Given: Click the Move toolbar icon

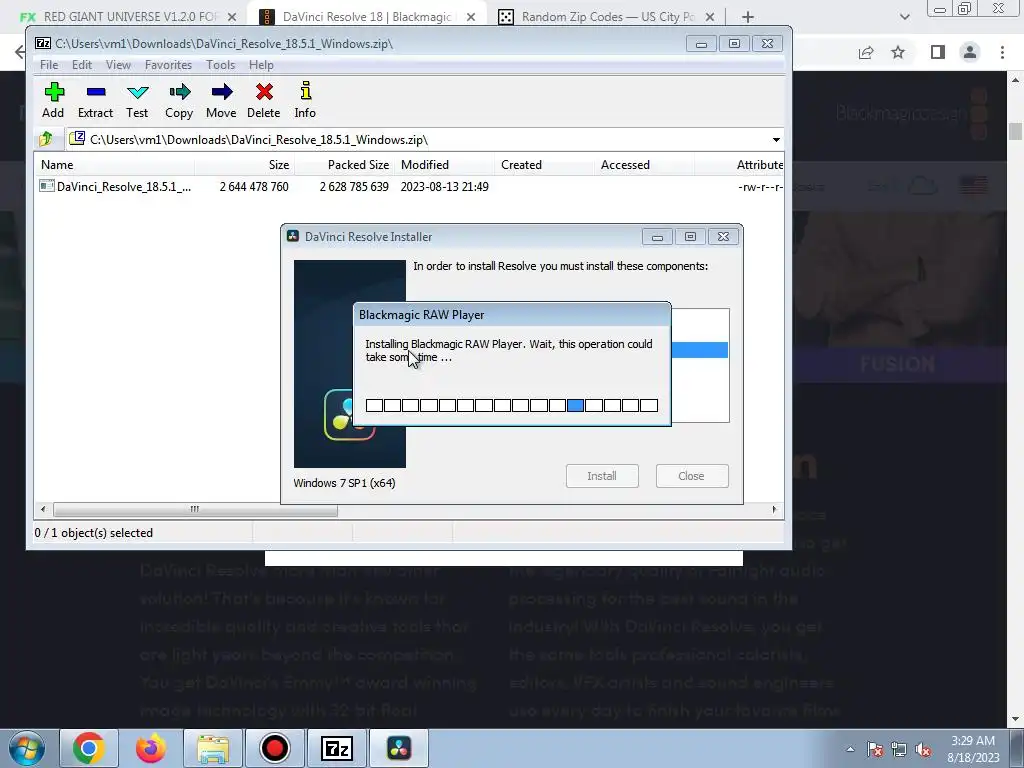Looking at the screenshot, I should tap(221, 100).
